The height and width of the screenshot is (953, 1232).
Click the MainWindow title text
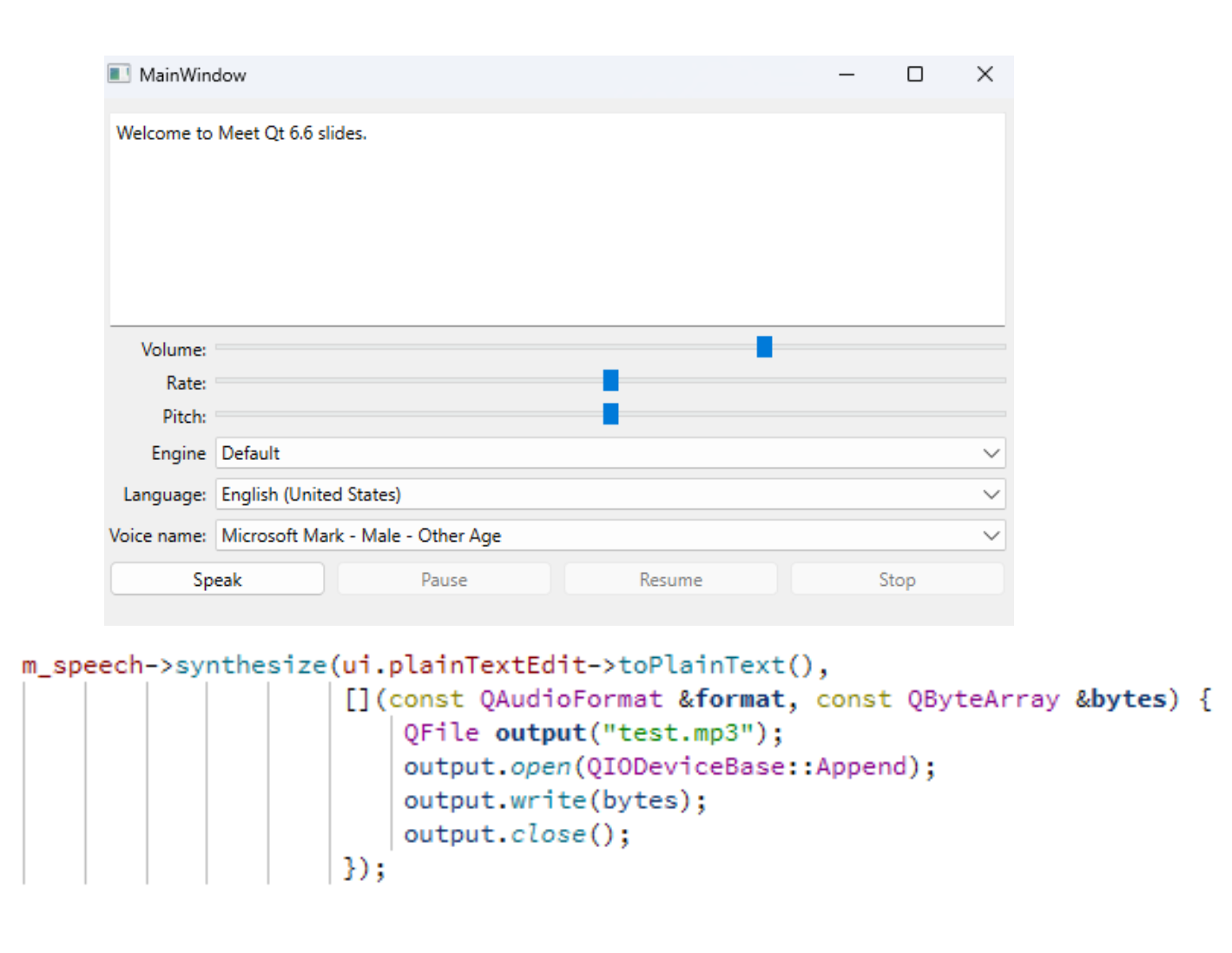pyautogui.click(x=193, y=76)
